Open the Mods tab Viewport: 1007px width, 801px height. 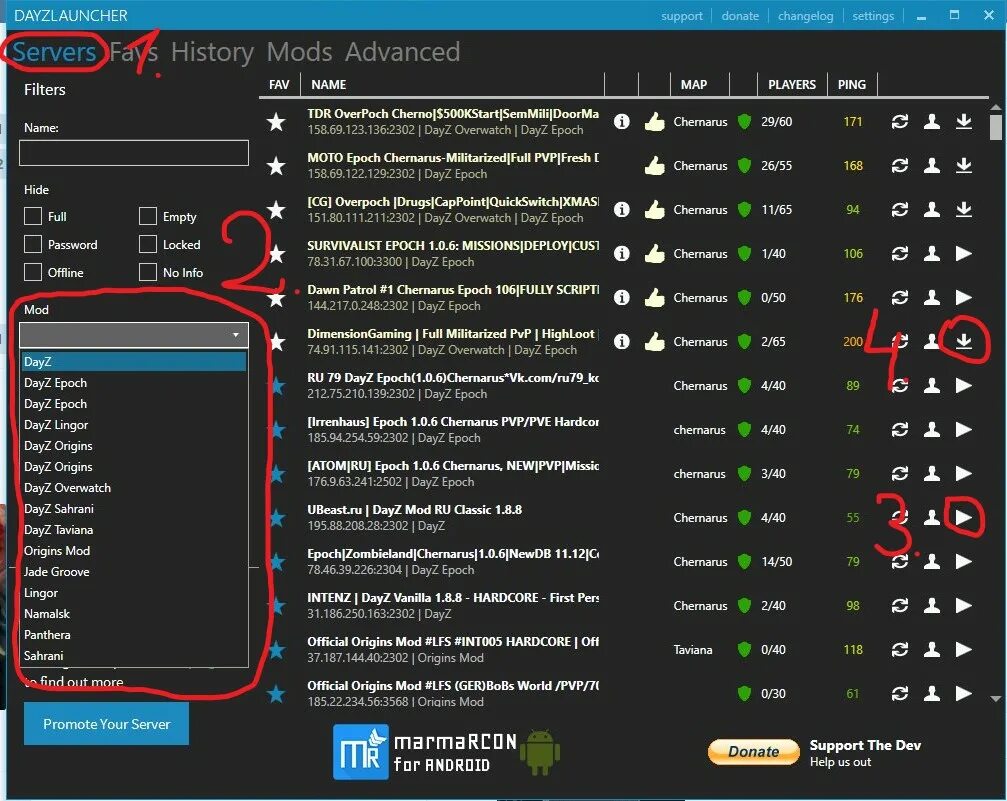(299, 52)
